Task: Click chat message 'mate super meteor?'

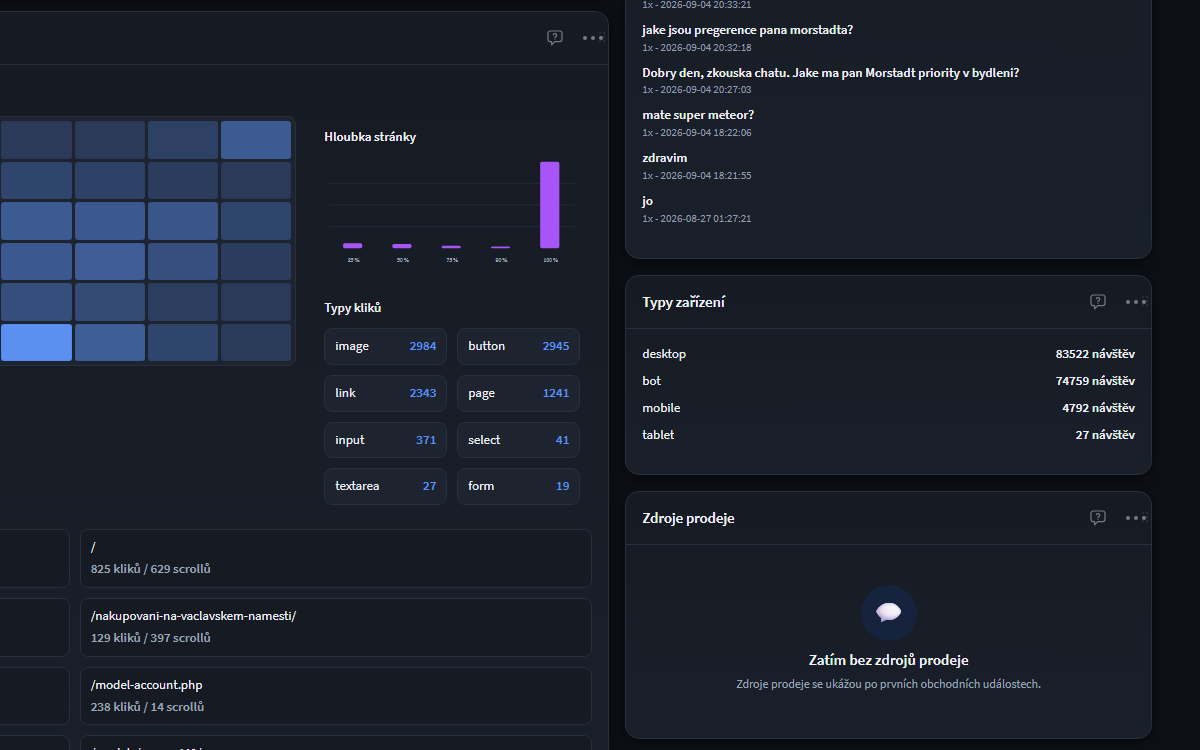Action: pyautogui.click(x=698, y=115)
